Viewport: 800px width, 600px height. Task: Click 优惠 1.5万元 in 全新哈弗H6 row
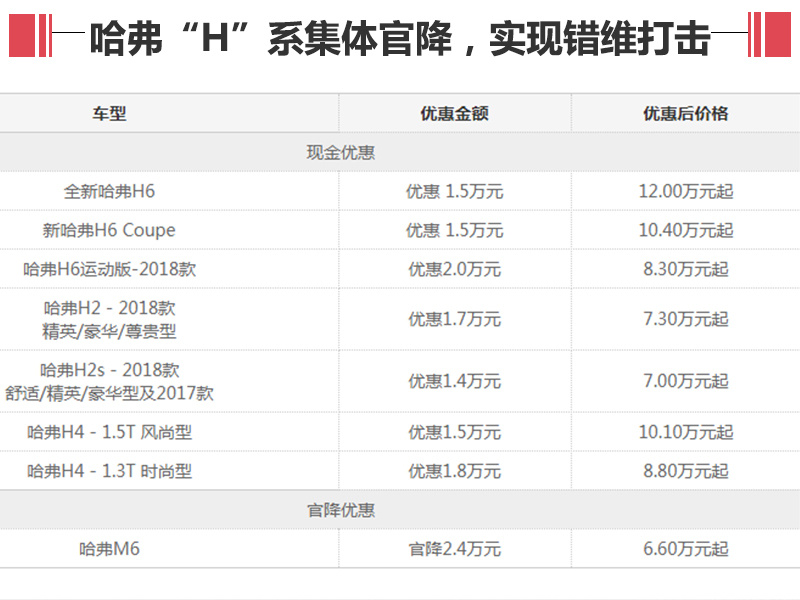[455, 191]
